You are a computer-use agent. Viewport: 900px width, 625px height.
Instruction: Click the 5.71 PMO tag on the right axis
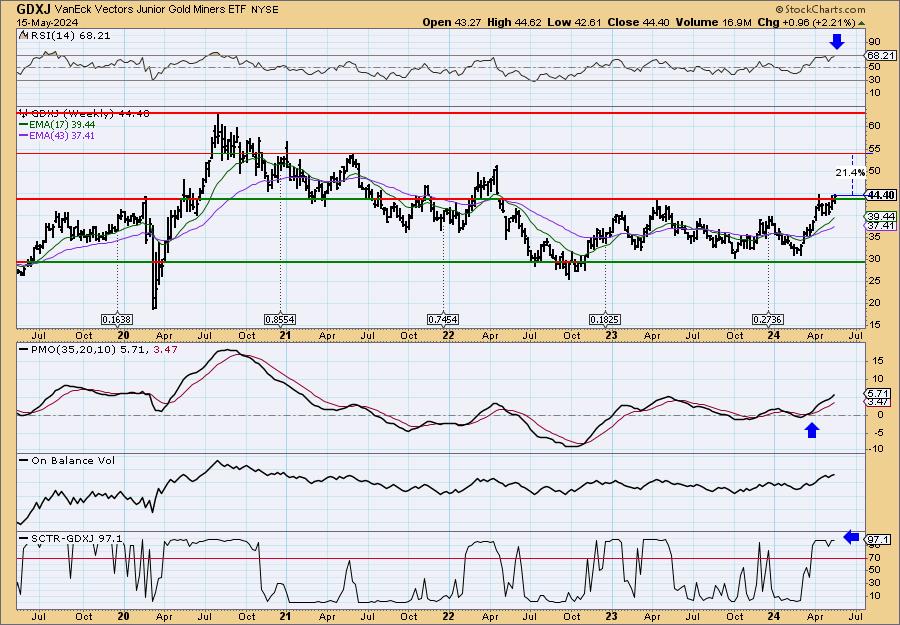pos(879,394)
